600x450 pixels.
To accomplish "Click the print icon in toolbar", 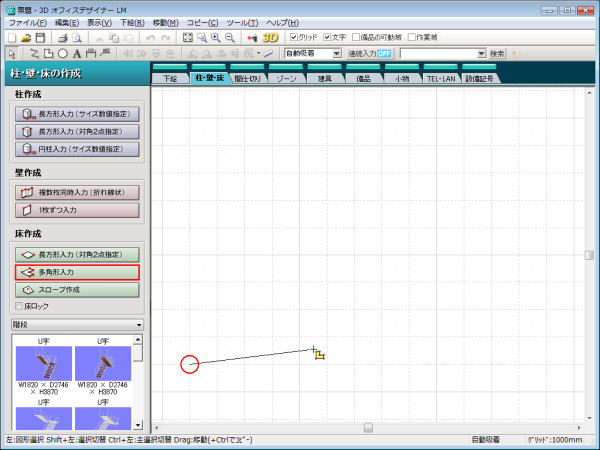I will pos(62,37).
